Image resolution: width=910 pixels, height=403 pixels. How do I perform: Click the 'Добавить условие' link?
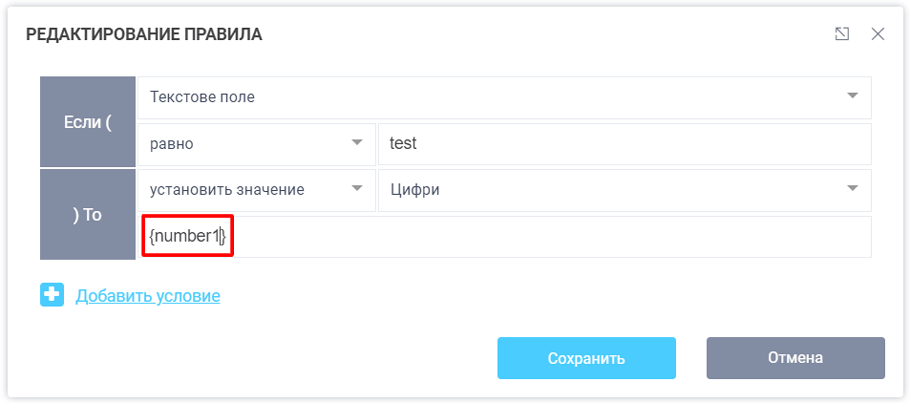(148, 296)
